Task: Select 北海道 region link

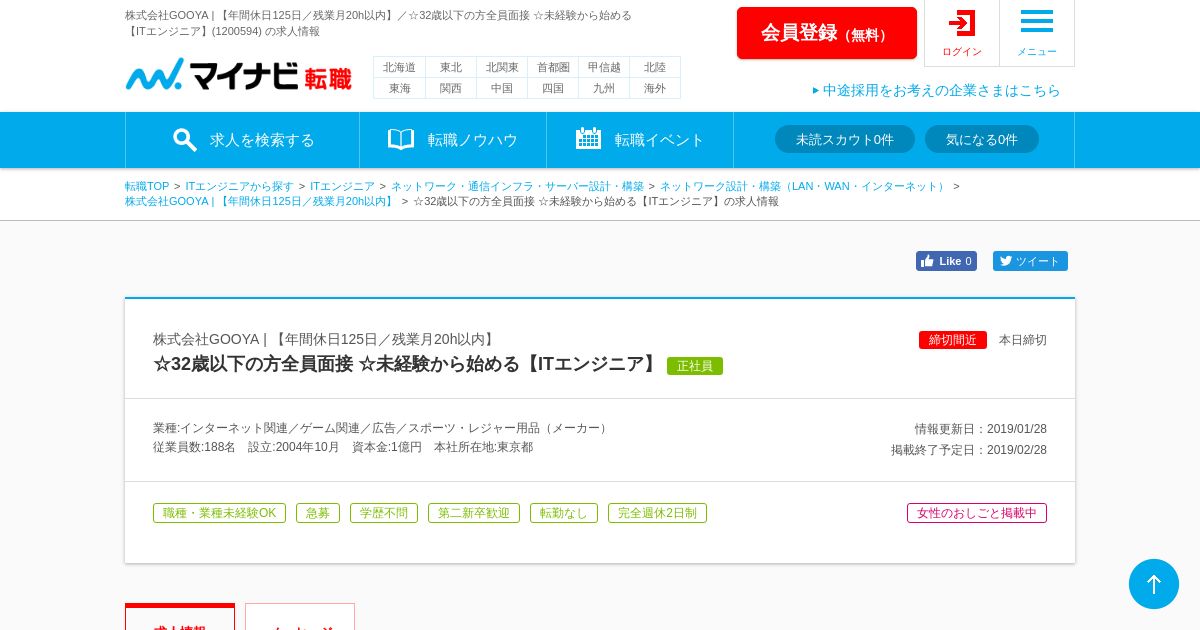Action: click(400, 67)
